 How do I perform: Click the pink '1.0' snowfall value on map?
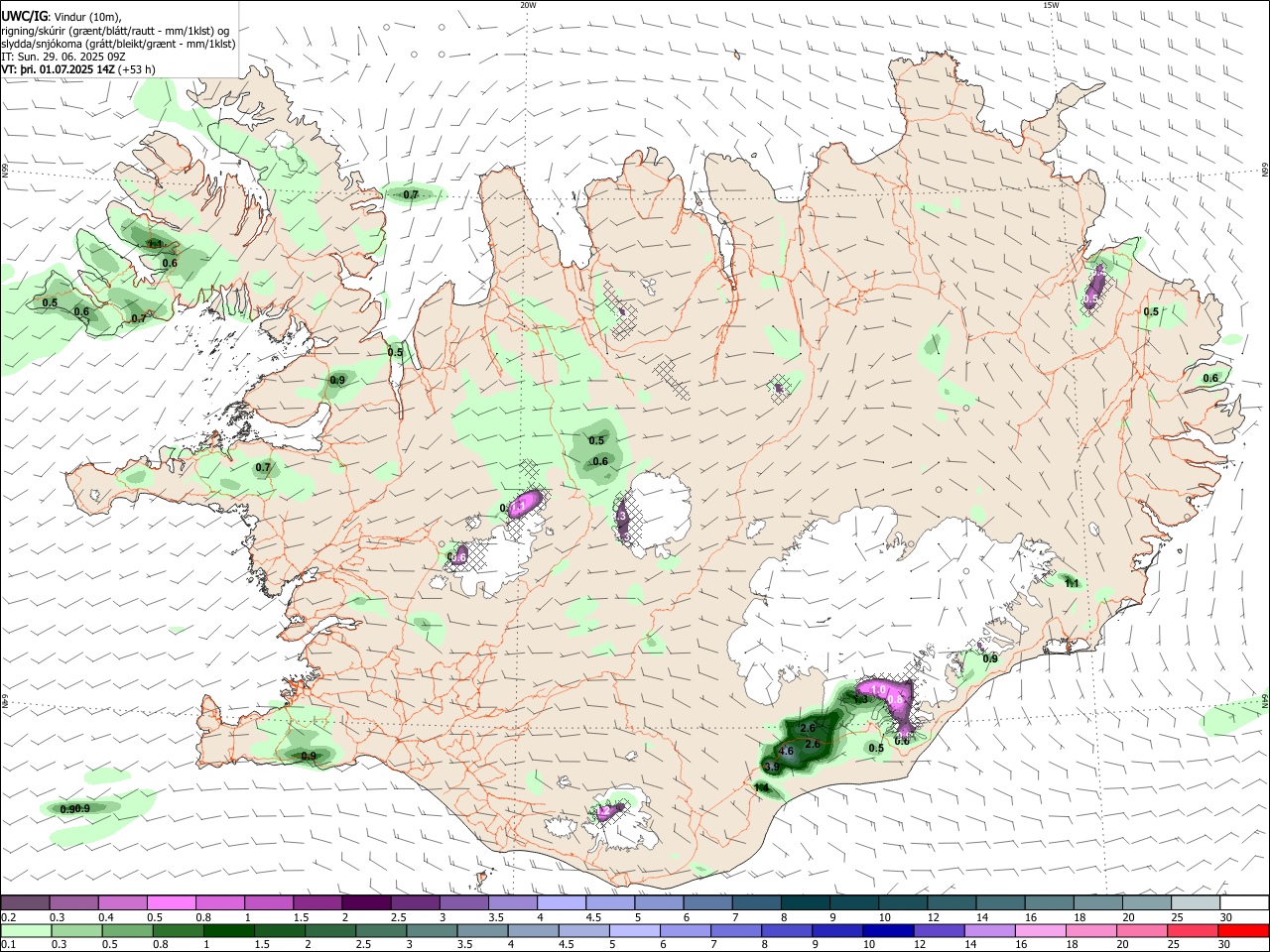(878, 689)
